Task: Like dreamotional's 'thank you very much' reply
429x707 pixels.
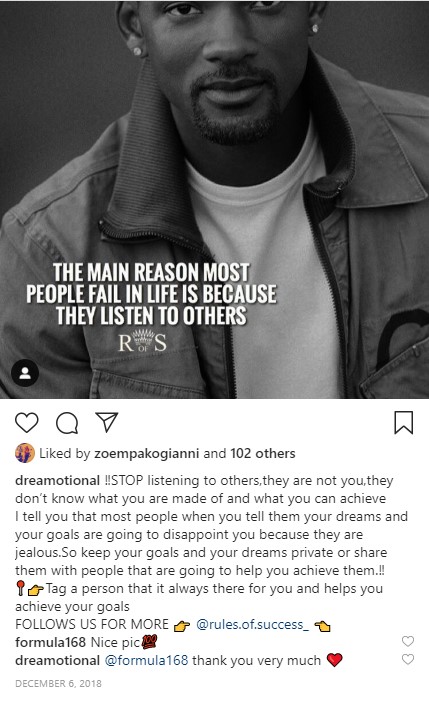Action: (408, 659)
